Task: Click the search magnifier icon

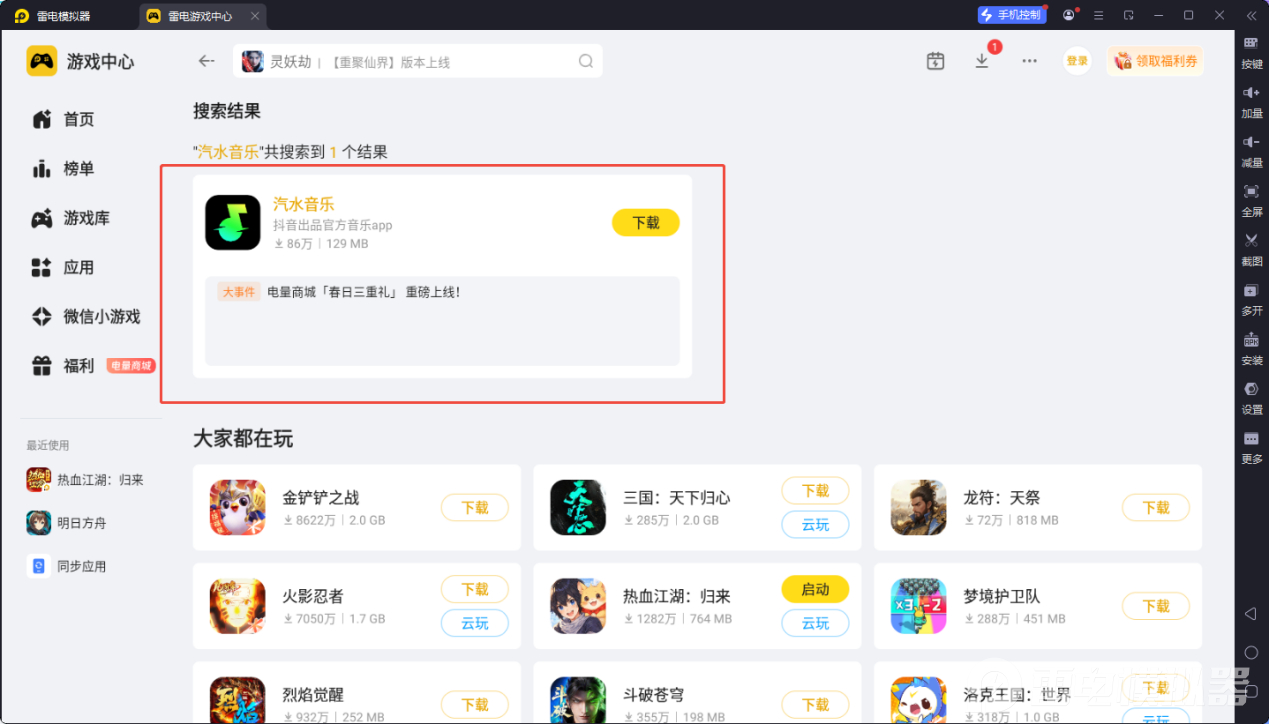Action: [586, 61]
